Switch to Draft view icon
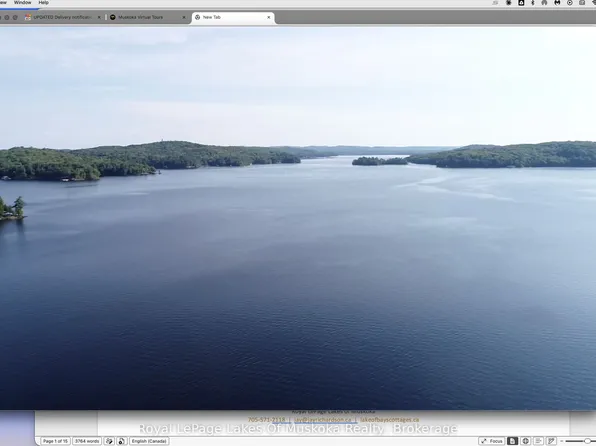This screenshot has width=596, height=446. tap(551, 441)
